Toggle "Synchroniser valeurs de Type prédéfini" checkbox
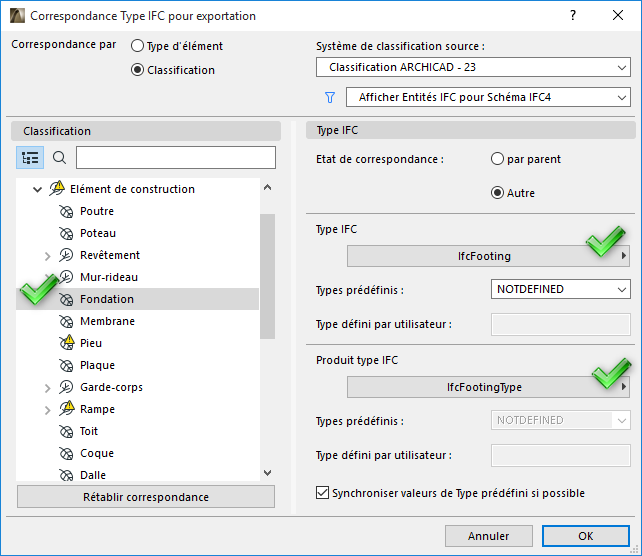642x556 pixels. pyautogui.click(x=322, y=493)
